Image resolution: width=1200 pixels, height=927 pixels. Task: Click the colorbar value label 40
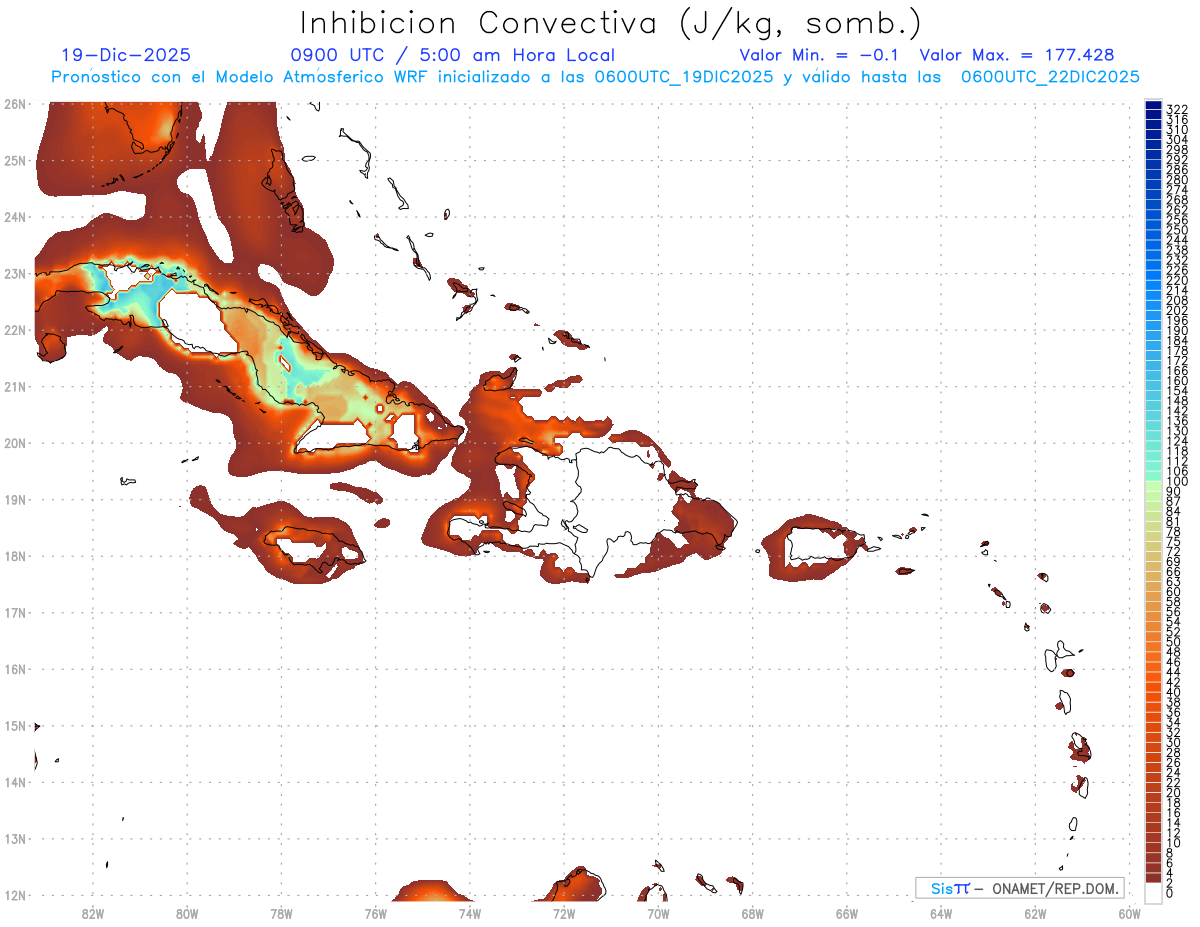1174,692
